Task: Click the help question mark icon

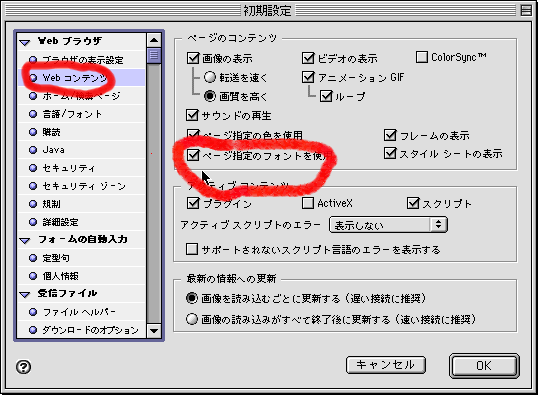Action: 23,367
